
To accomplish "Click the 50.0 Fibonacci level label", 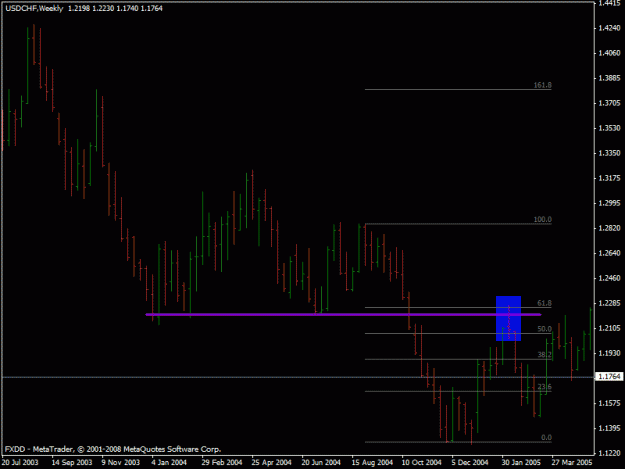I will pos(544,329).
